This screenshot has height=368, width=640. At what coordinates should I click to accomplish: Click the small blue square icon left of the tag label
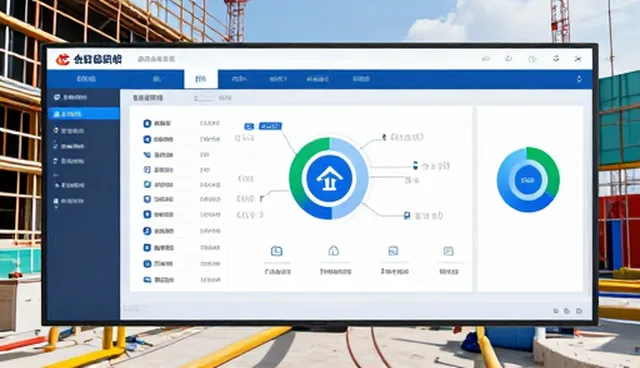click(x=249, y=126)
